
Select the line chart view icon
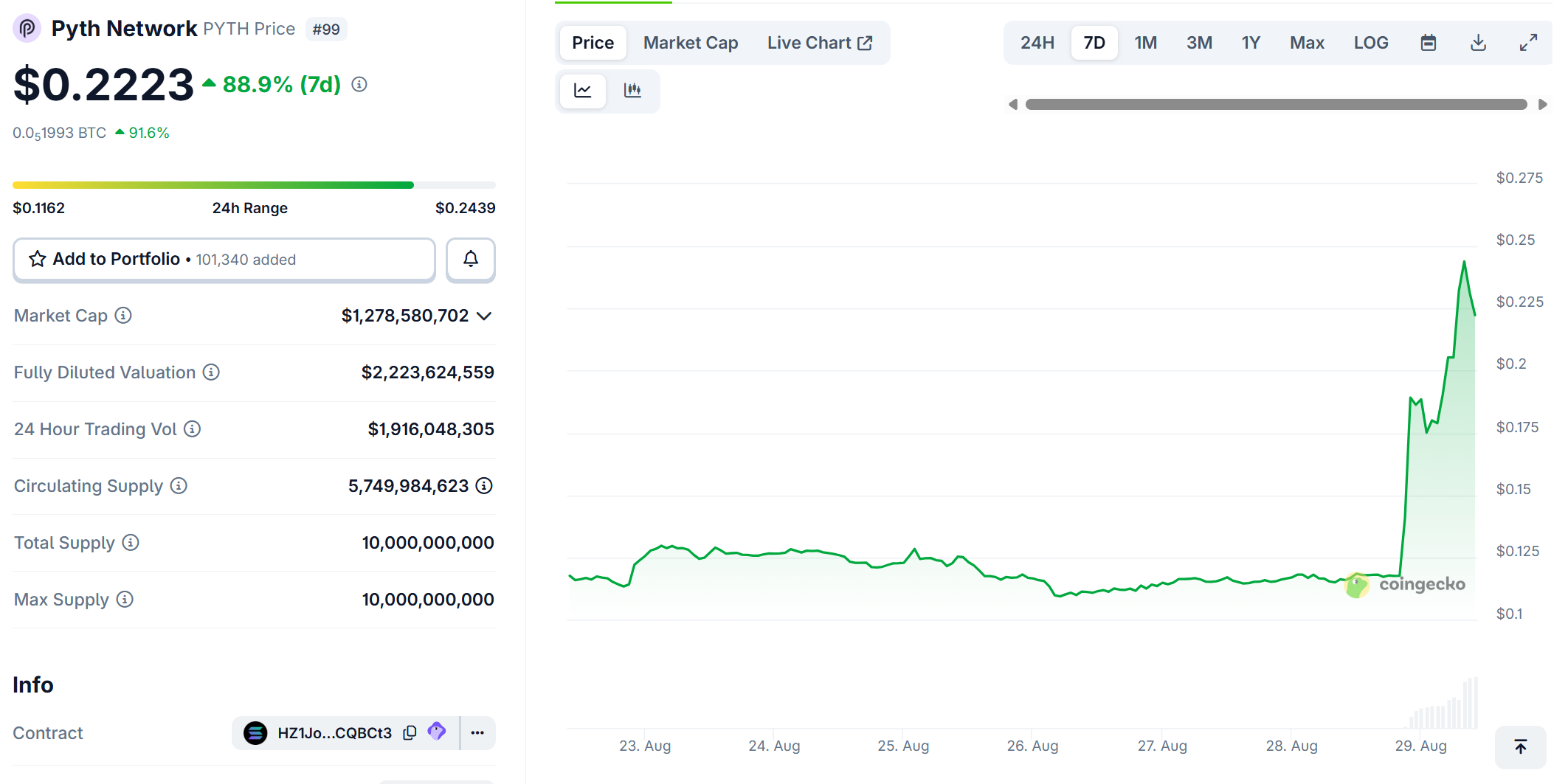click(x=583, y=90)
